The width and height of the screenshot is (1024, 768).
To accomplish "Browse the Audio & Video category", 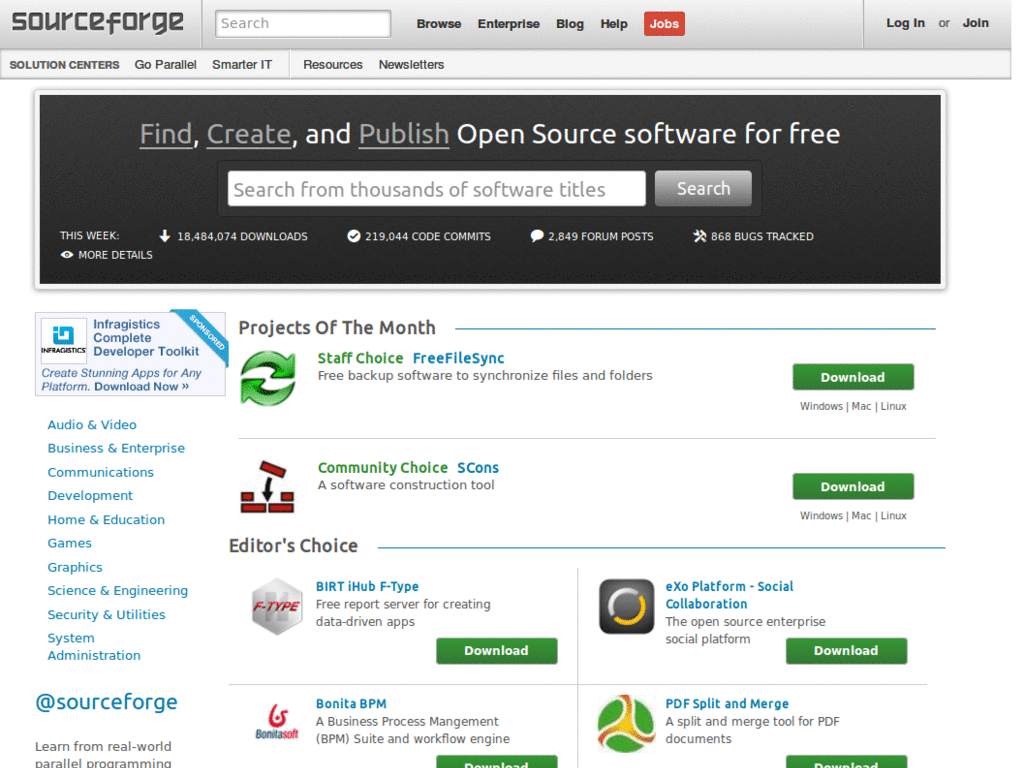I will (92, 424).
